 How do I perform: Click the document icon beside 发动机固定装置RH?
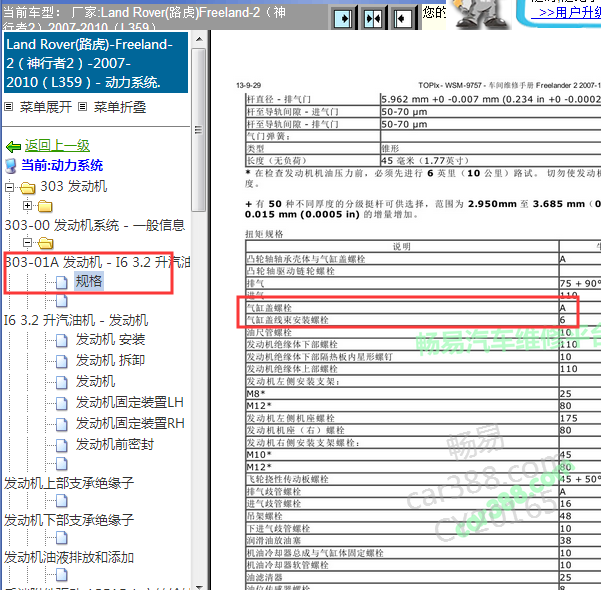tap(62, 424)
